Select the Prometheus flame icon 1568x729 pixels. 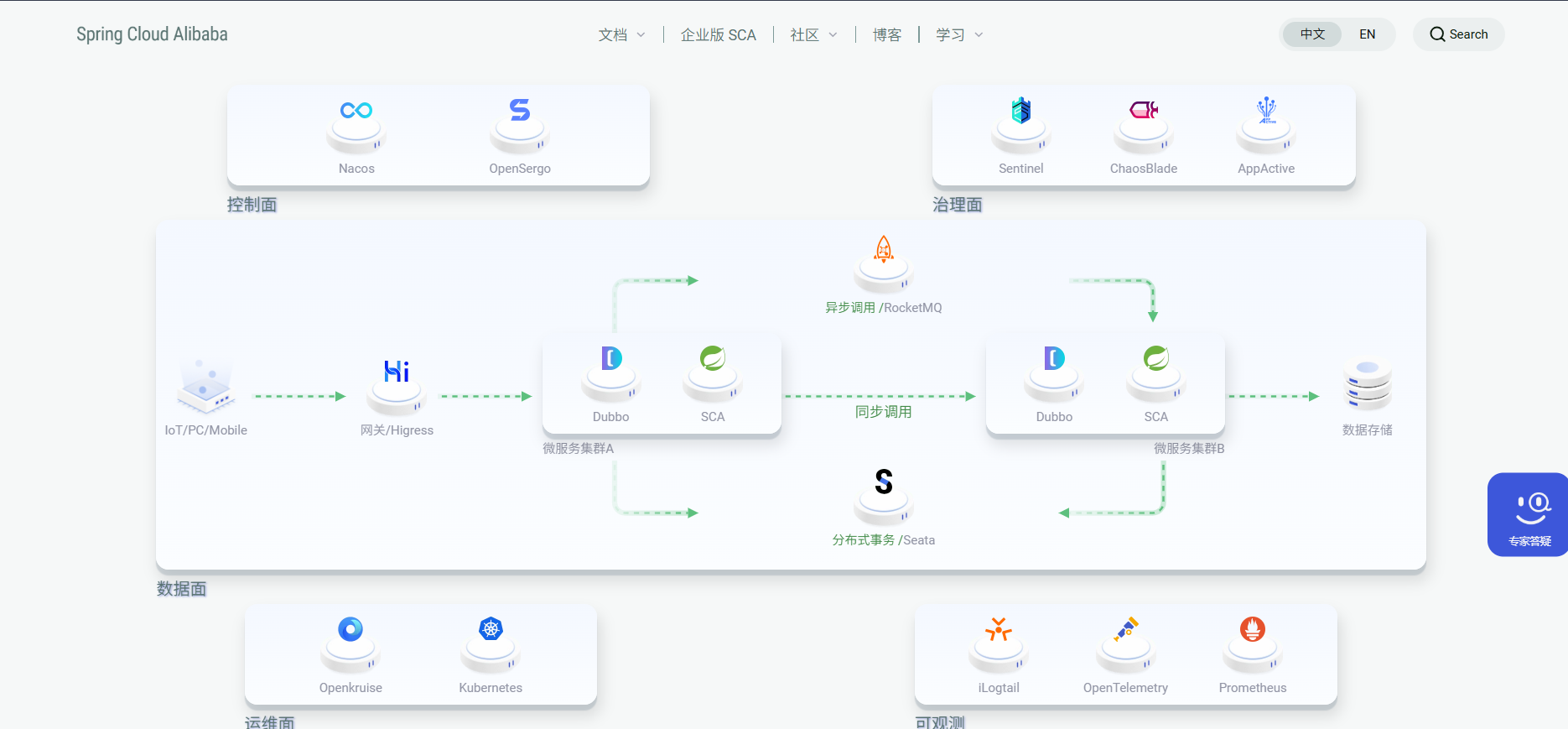pos(1253,629)
